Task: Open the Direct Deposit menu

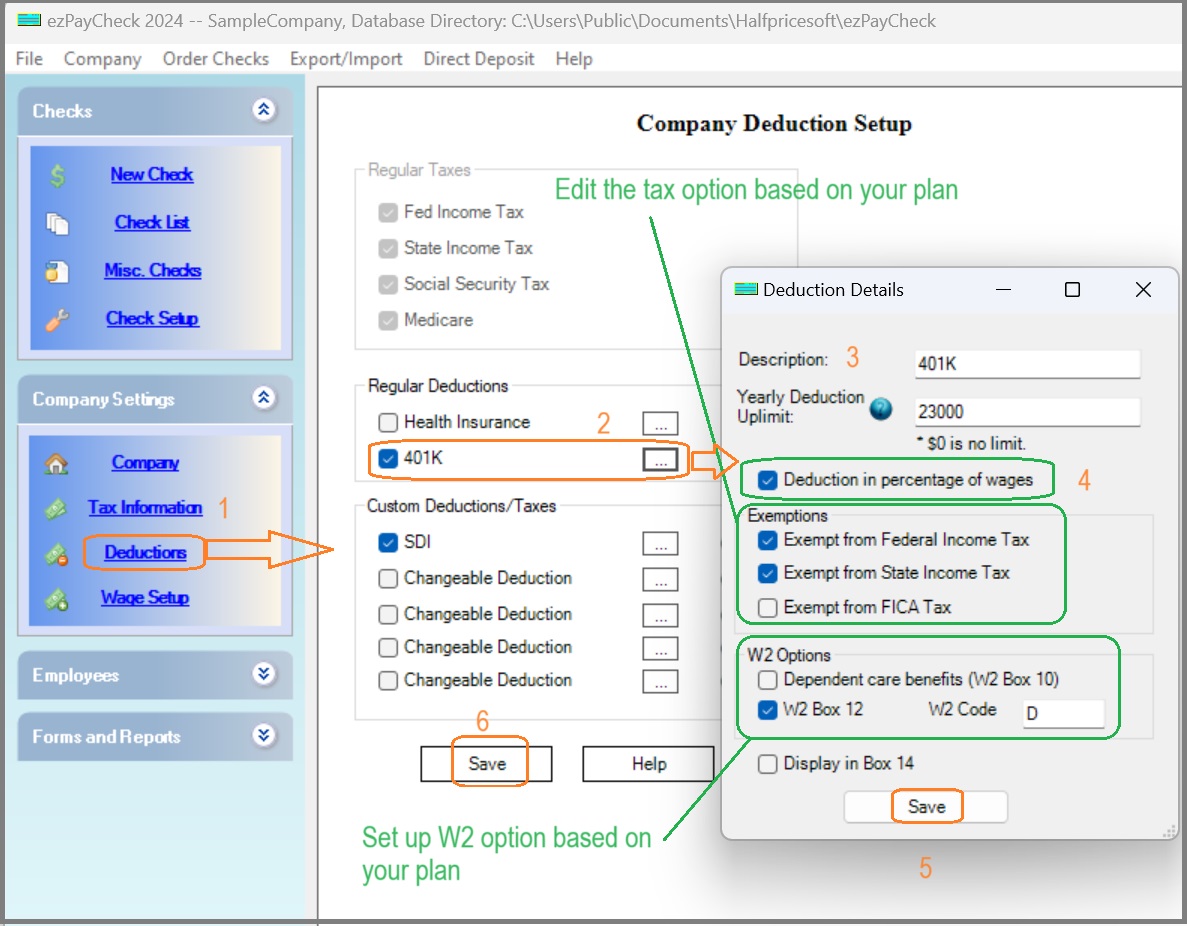Action: pyautogui.click(x=479, y=59)
